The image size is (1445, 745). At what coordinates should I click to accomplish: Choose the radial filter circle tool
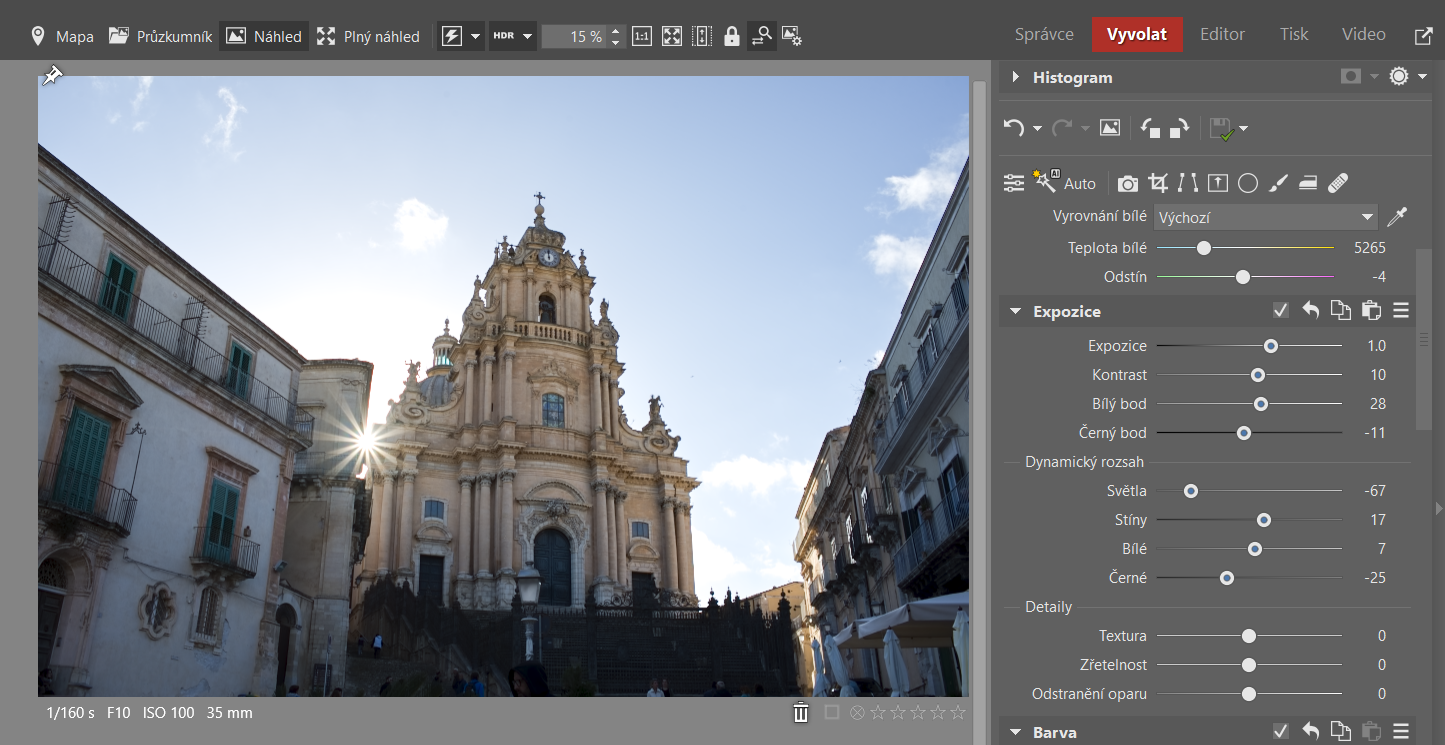[1248, 183]
